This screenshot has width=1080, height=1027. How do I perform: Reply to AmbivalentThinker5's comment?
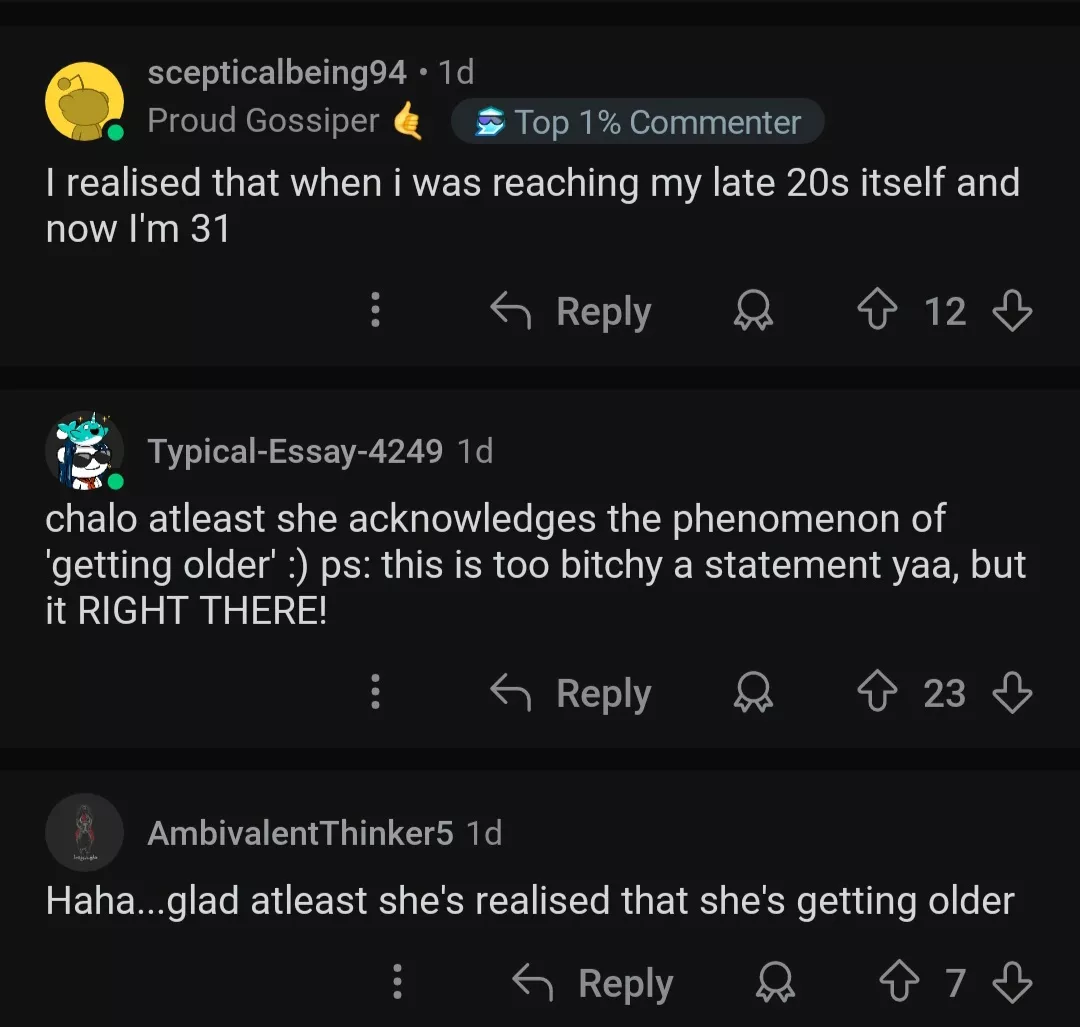click(x=593, y=982)
